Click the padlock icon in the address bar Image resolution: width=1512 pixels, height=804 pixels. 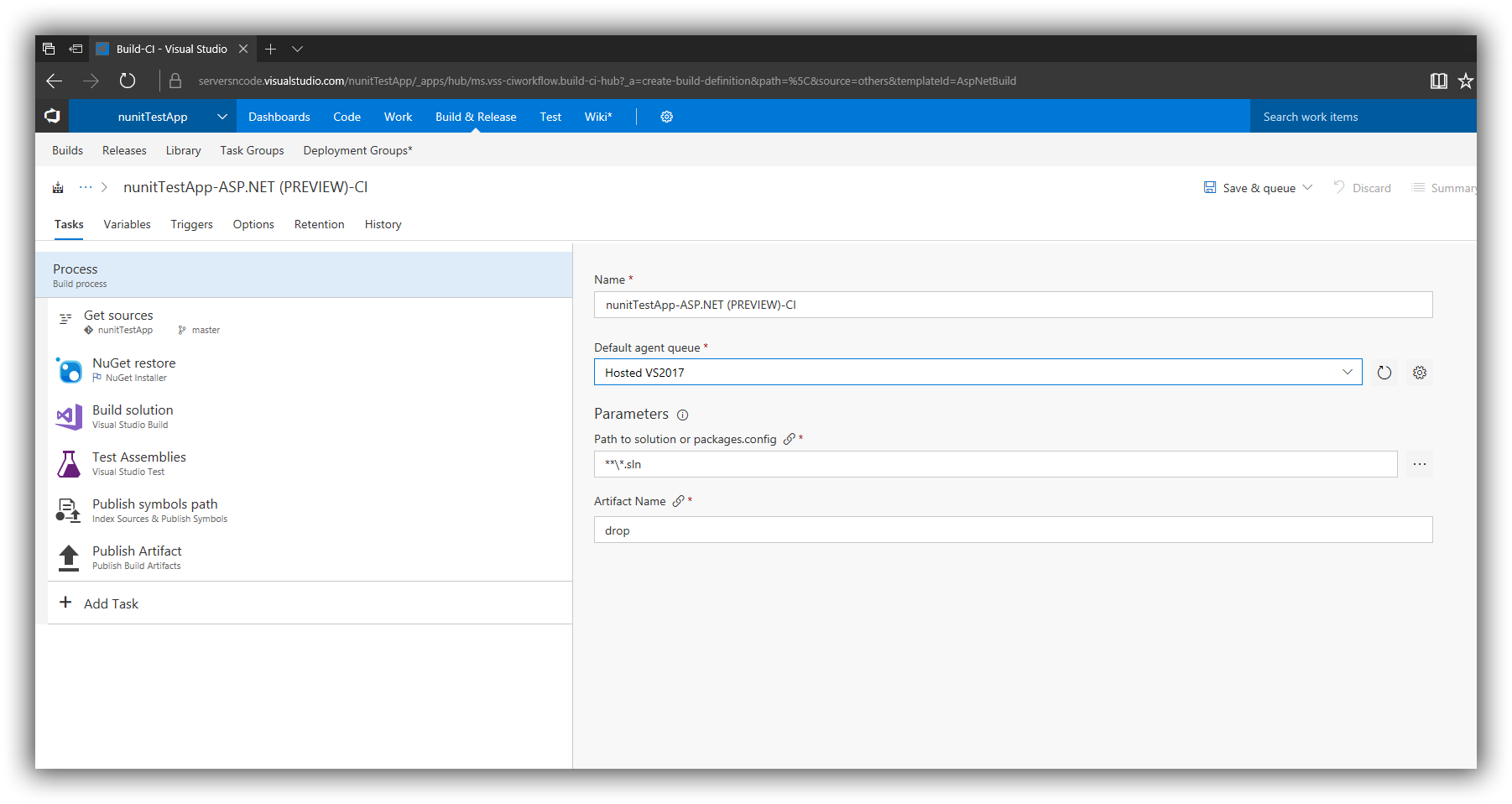[x=175, y=81]
